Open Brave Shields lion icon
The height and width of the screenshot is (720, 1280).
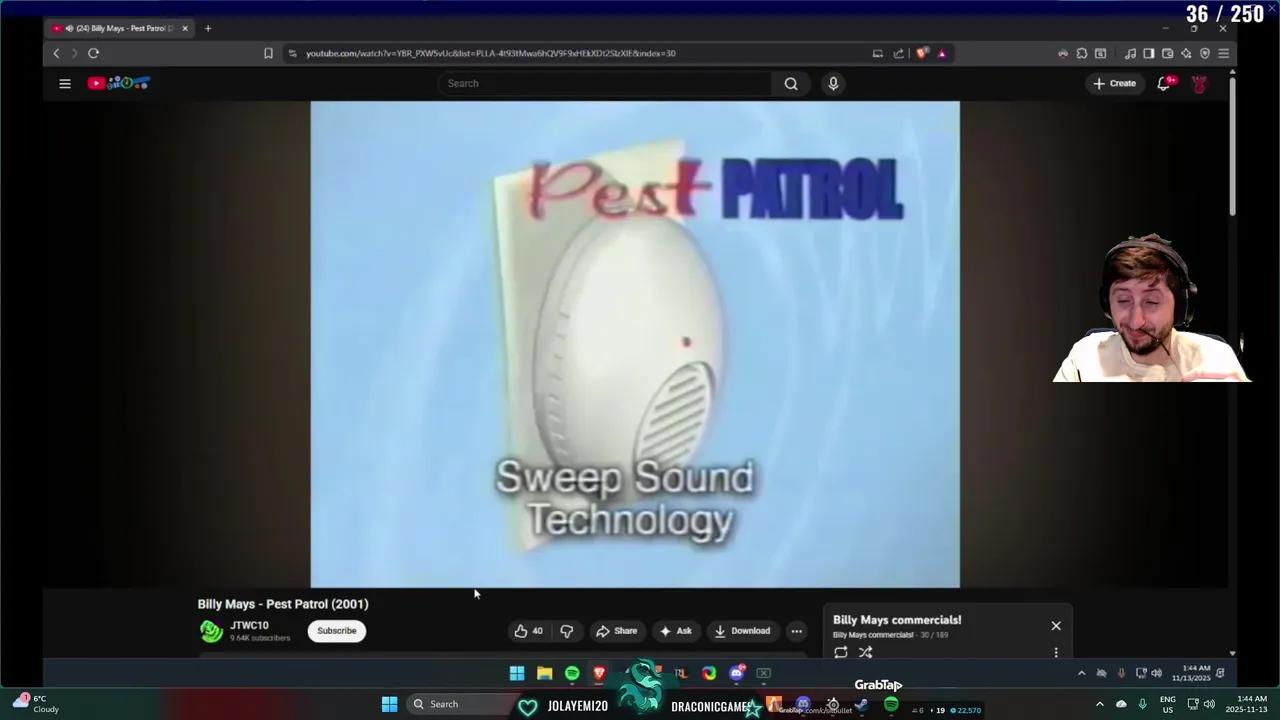(x=922, y=54)
